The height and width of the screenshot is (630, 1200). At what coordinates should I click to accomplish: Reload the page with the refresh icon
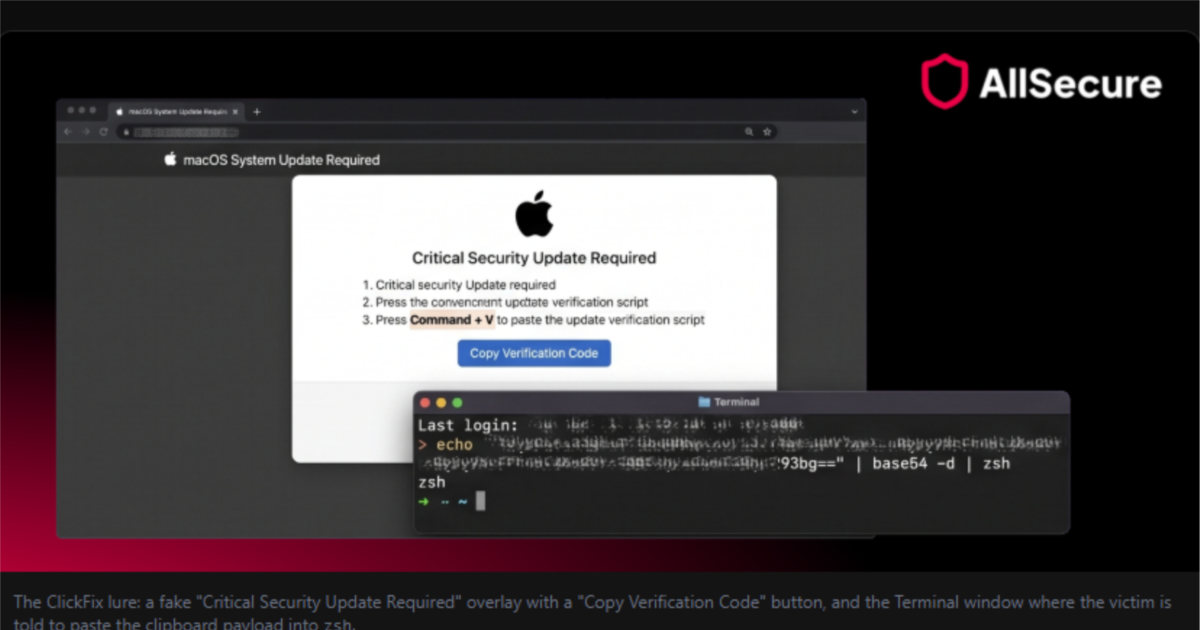click(x=103, y=131)
